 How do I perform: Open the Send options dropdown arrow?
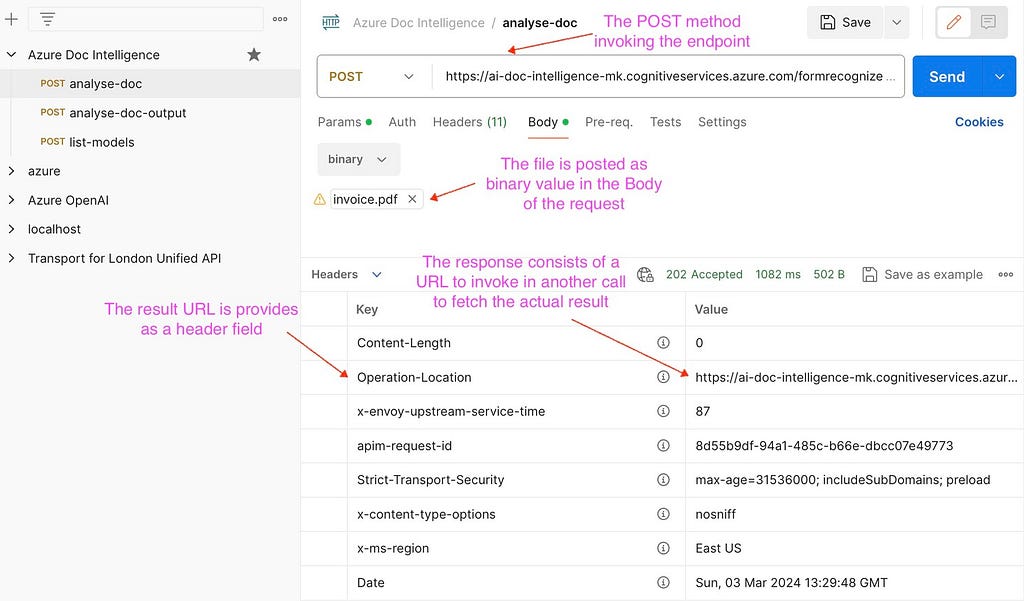click(x=999, y=76)
